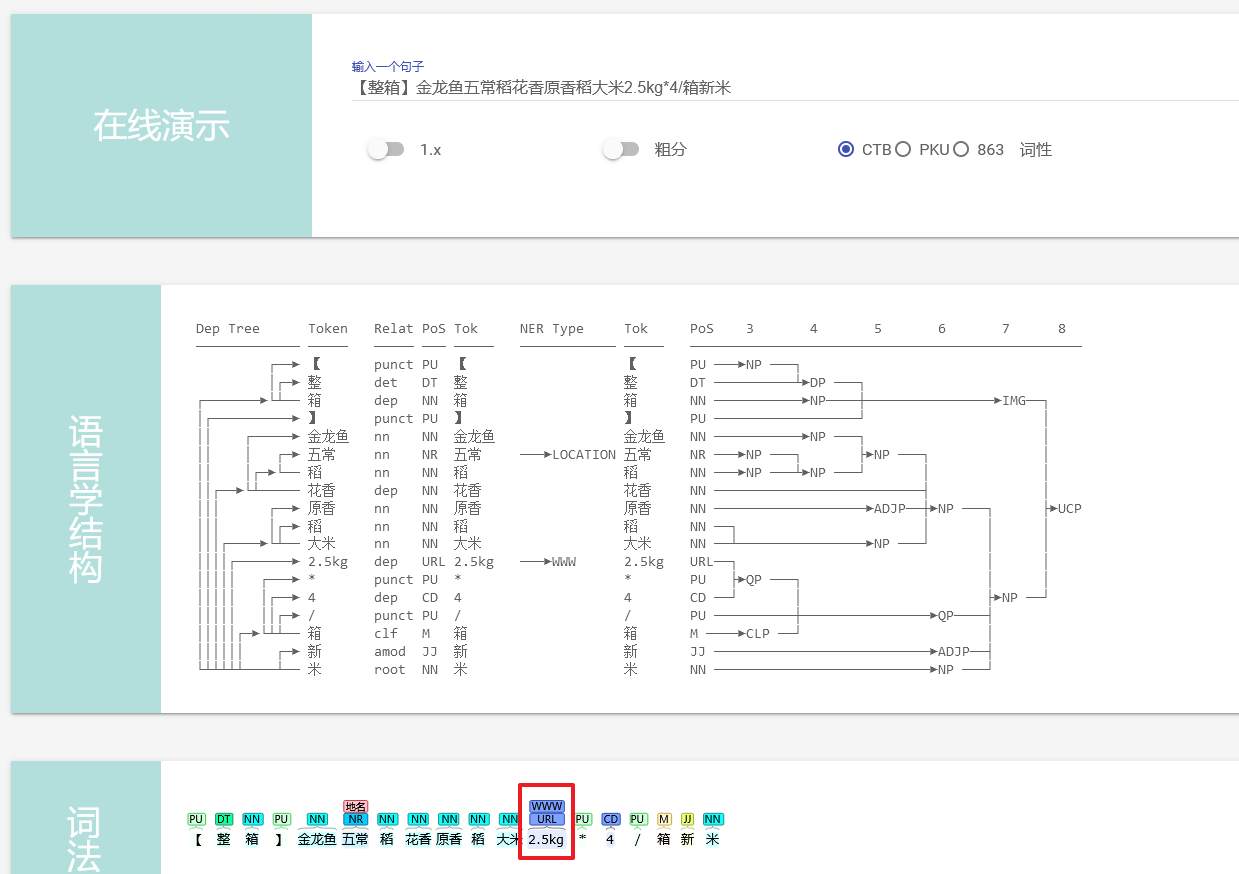This screenshot has height=874, width=1239.
Task: Enable the 粗分 switch
Action: [621, 148]
